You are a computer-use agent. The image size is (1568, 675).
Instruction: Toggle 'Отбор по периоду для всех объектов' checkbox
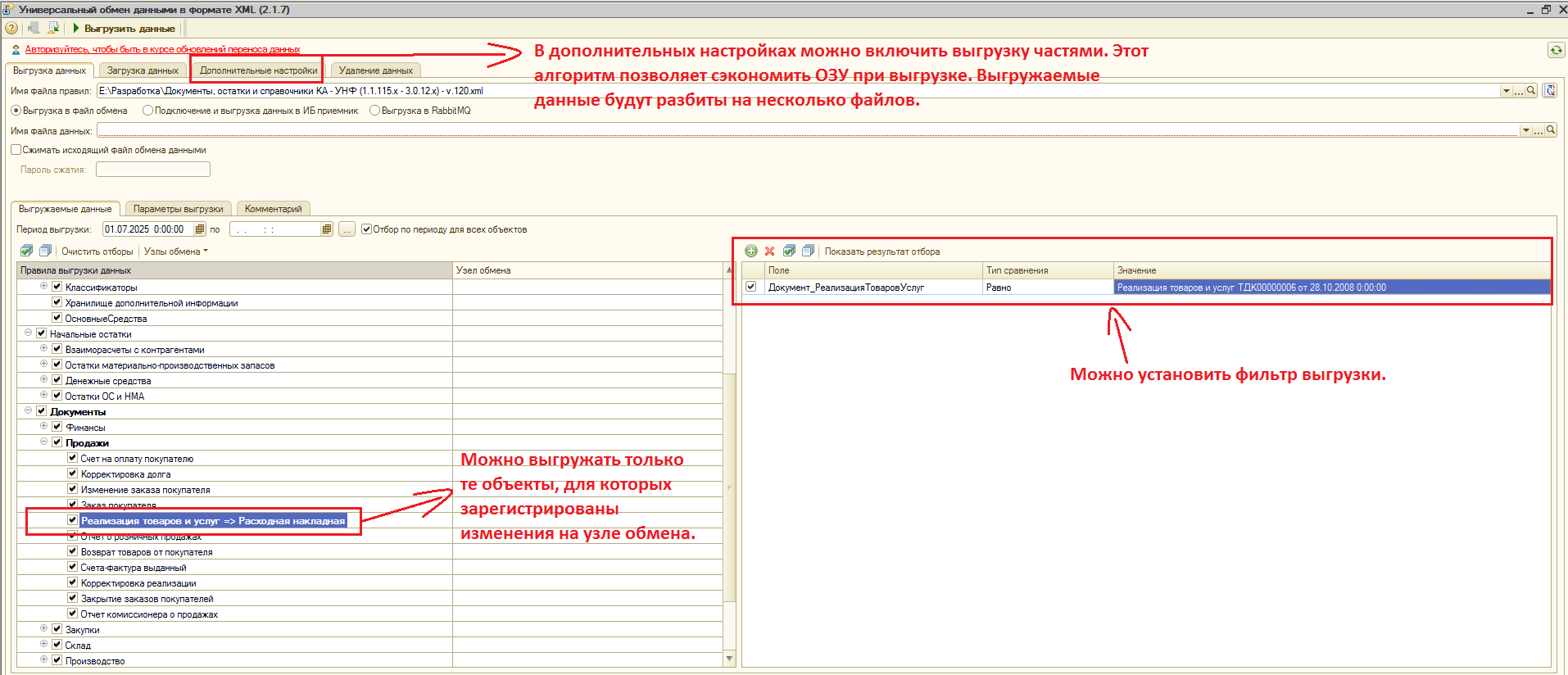tap(367, 229)
